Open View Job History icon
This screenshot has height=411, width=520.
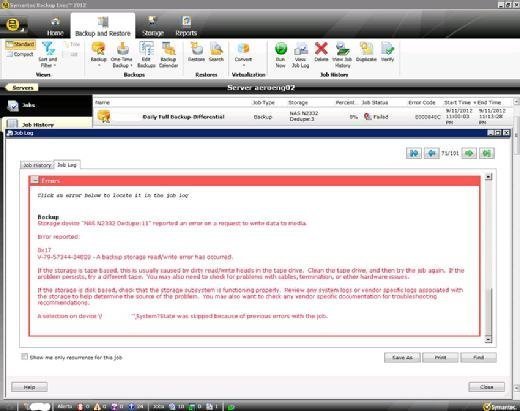[x=342, y=49]
